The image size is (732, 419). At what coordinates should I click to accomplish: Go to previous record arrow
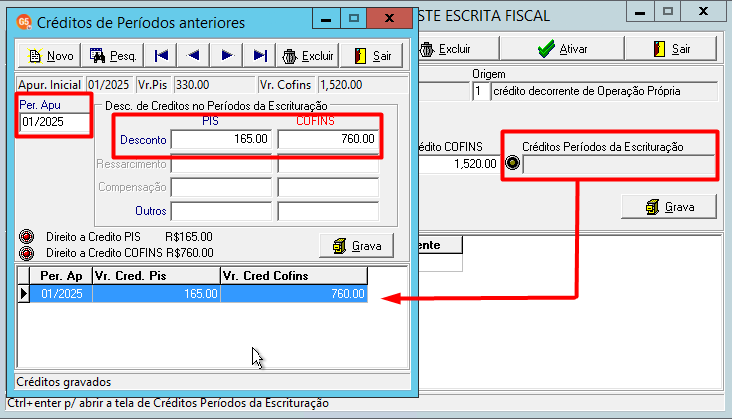[x=193, y=56]
